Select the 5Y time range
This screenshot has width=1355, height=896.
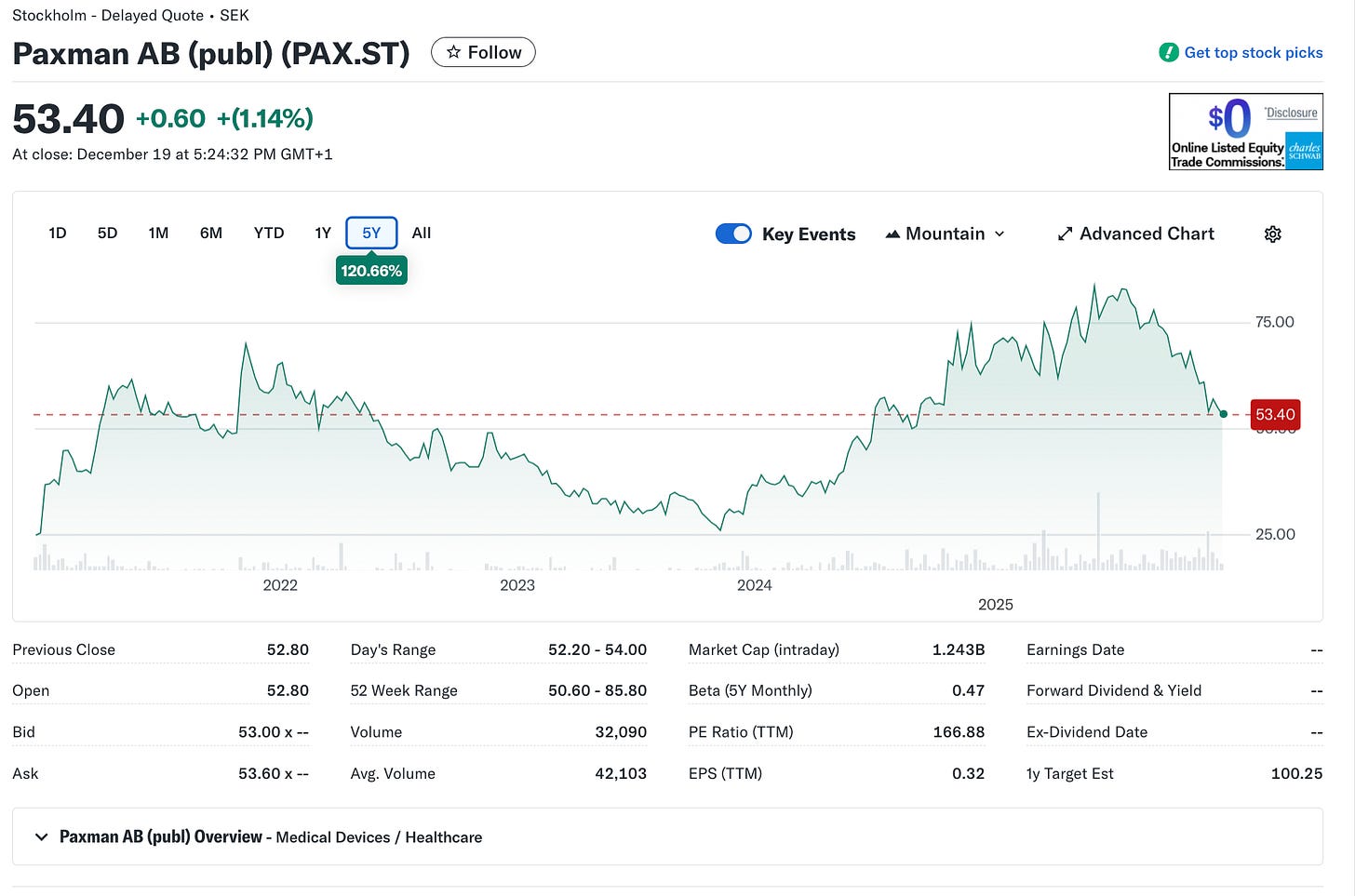[371, 233]
